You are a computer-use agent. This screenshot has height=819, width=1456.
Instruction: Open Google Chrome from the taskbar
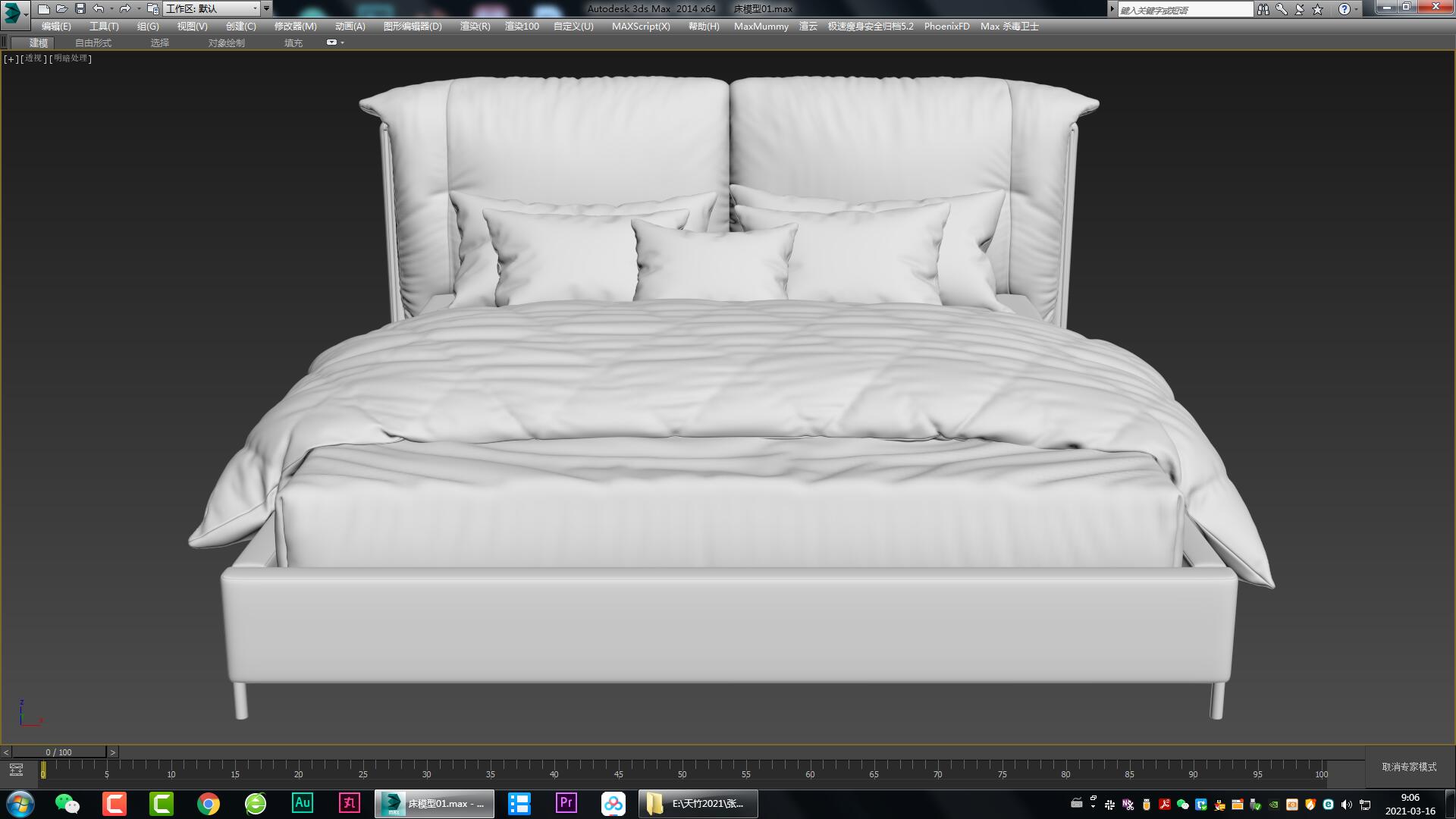(209, 803)
